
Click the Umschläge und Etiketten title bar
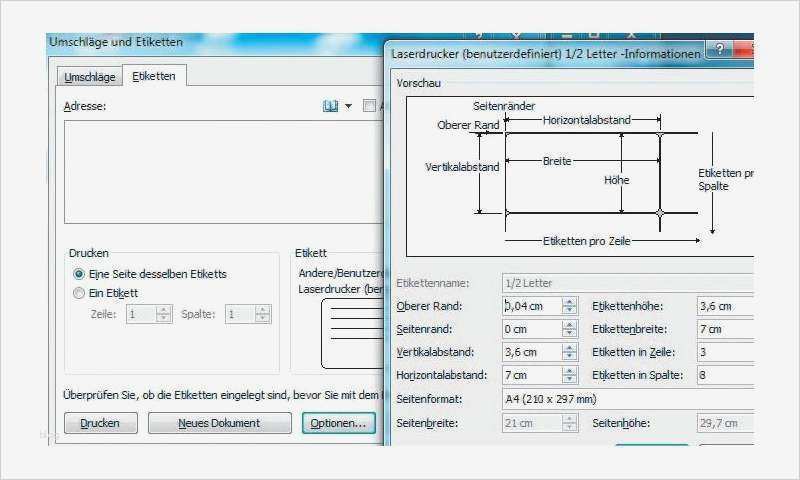coord(214,42)
